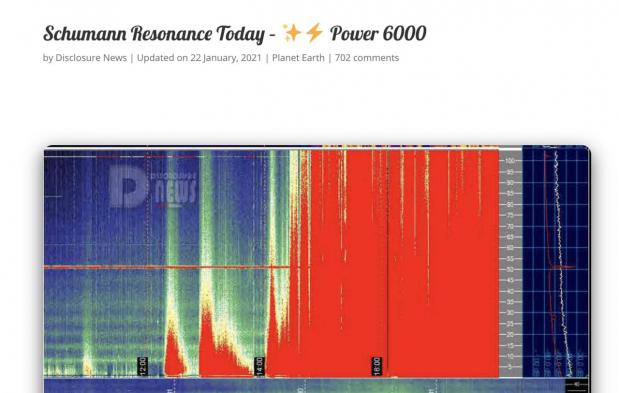
Task: Click the Schumann Resonance Today article title
Action: pyautogui.click(x=234, y=33)
